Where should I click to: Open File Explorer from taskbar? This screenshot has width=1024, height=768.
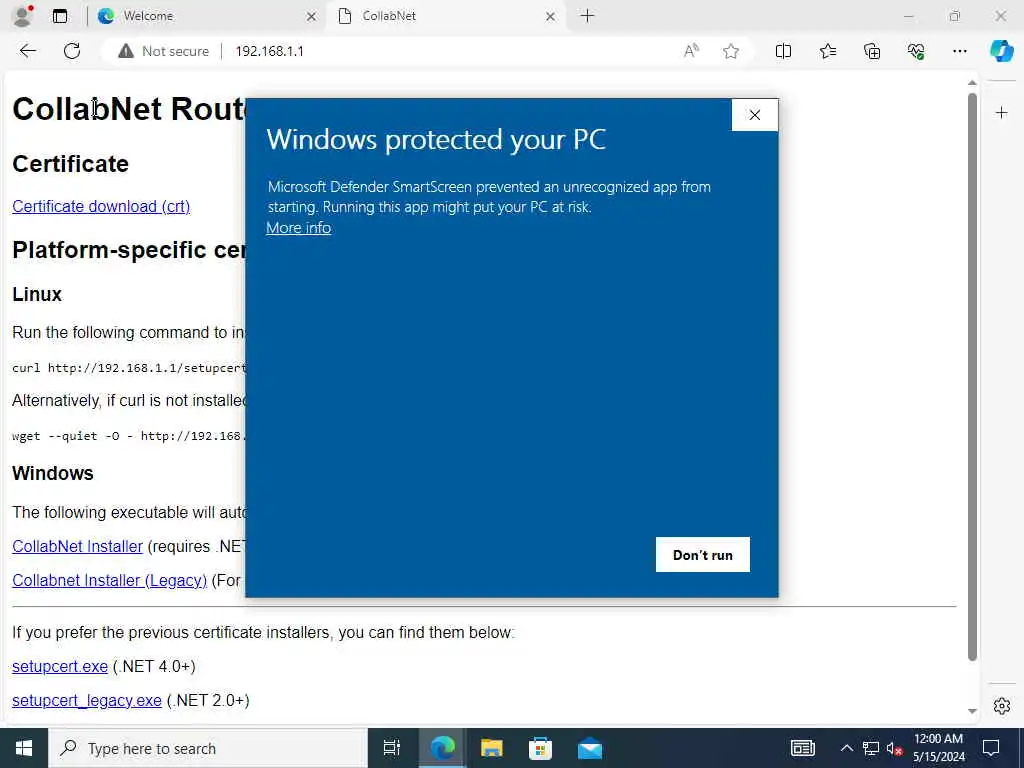point(491,748)
